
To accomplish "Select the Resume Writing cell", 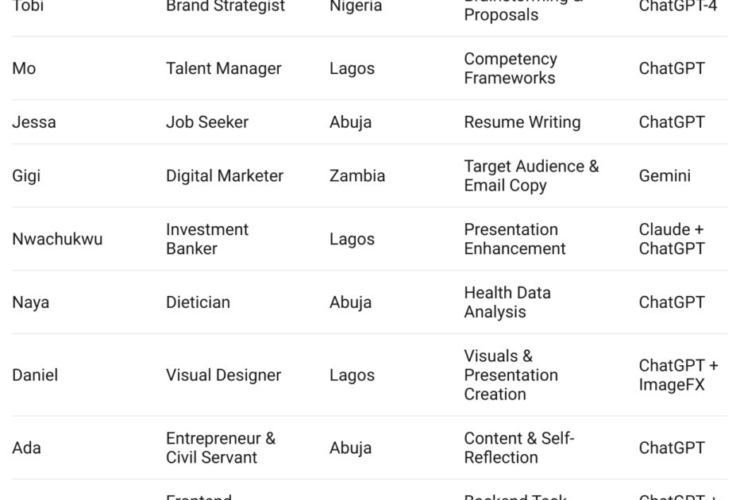I will pyautogui.click(x=522, y=122).
